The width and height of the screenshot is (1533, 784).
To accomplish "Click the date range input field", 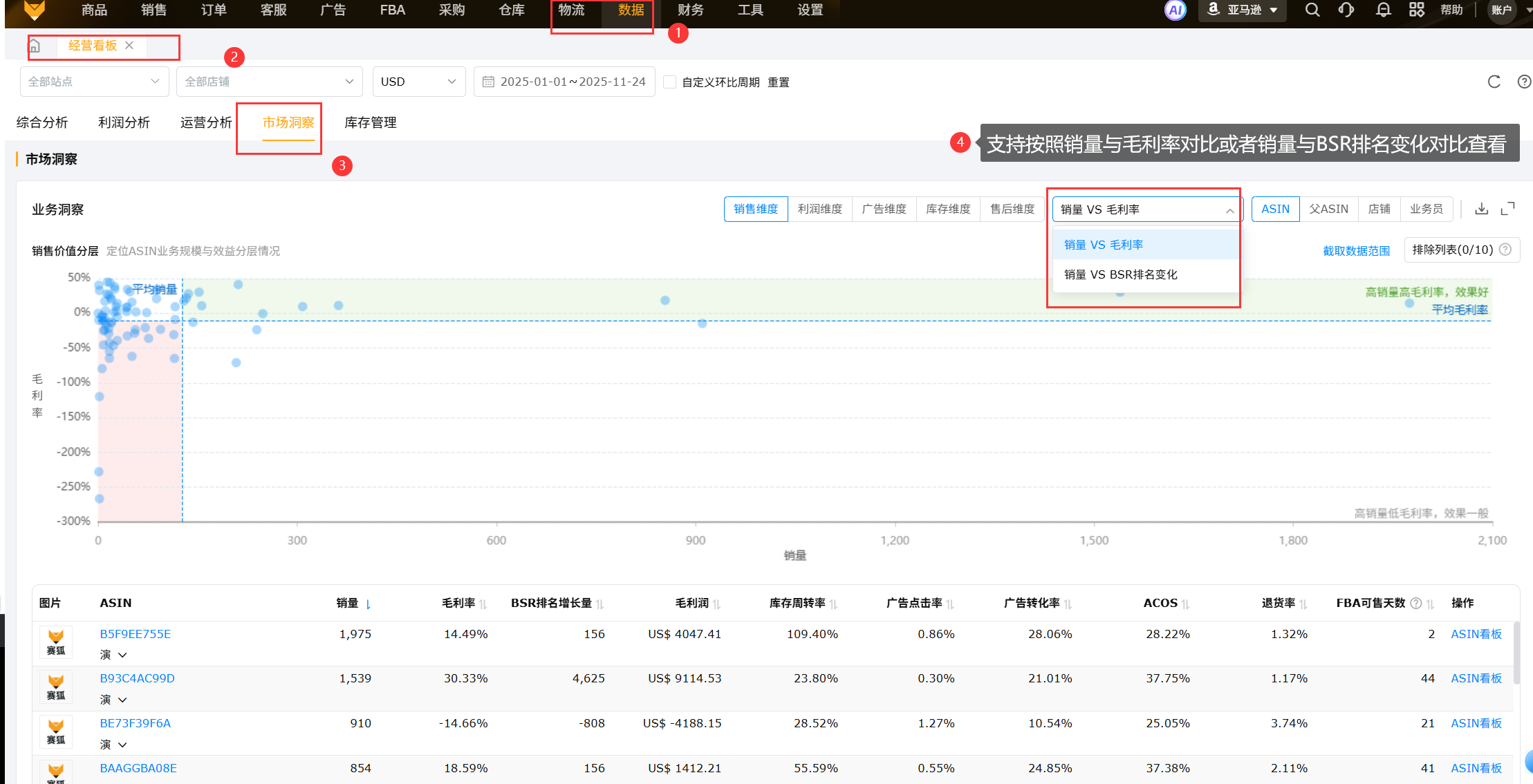I will (x=564, y=82).
